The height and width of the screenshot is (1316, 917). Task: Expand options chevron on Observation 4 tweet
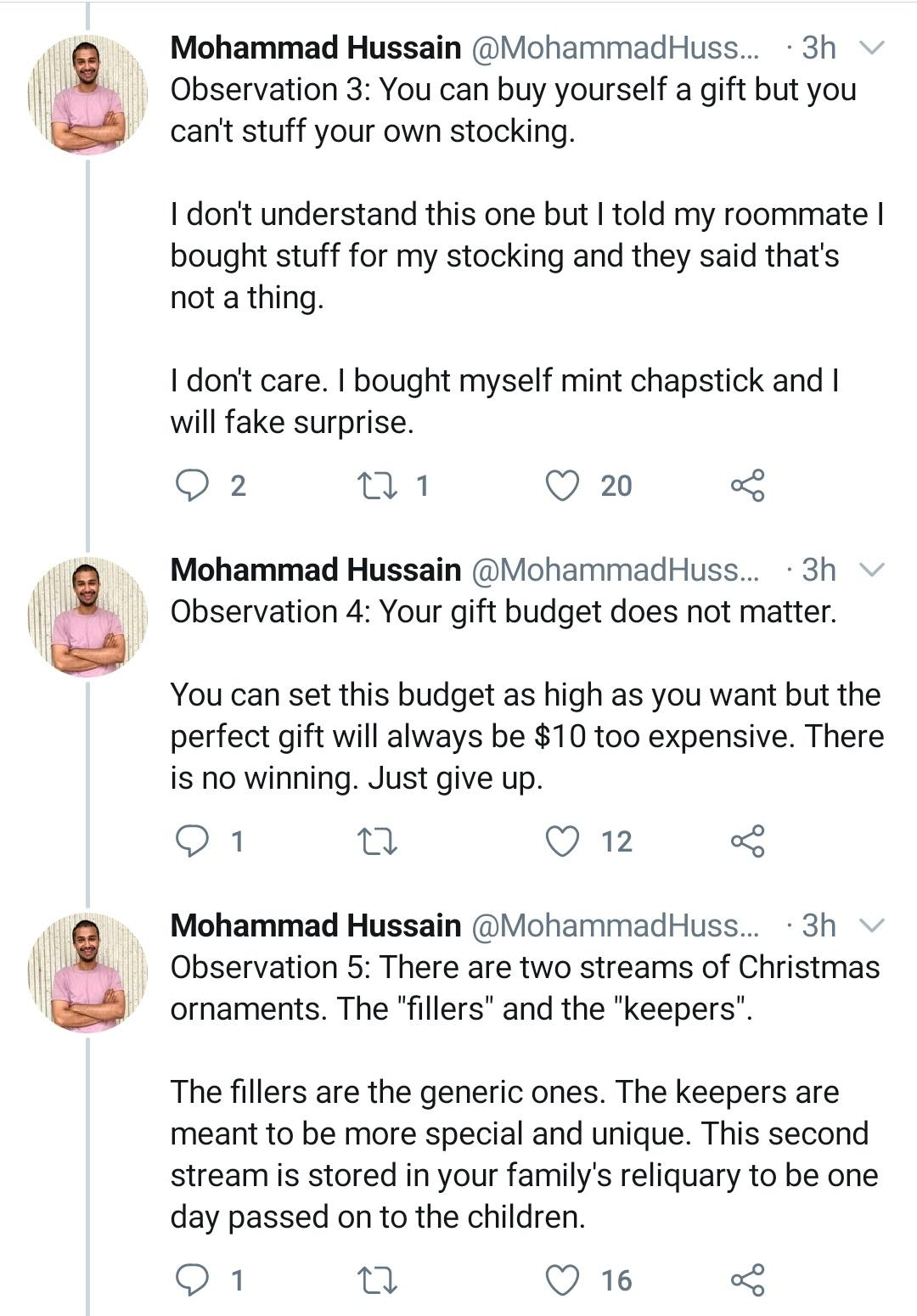point(872,570)
